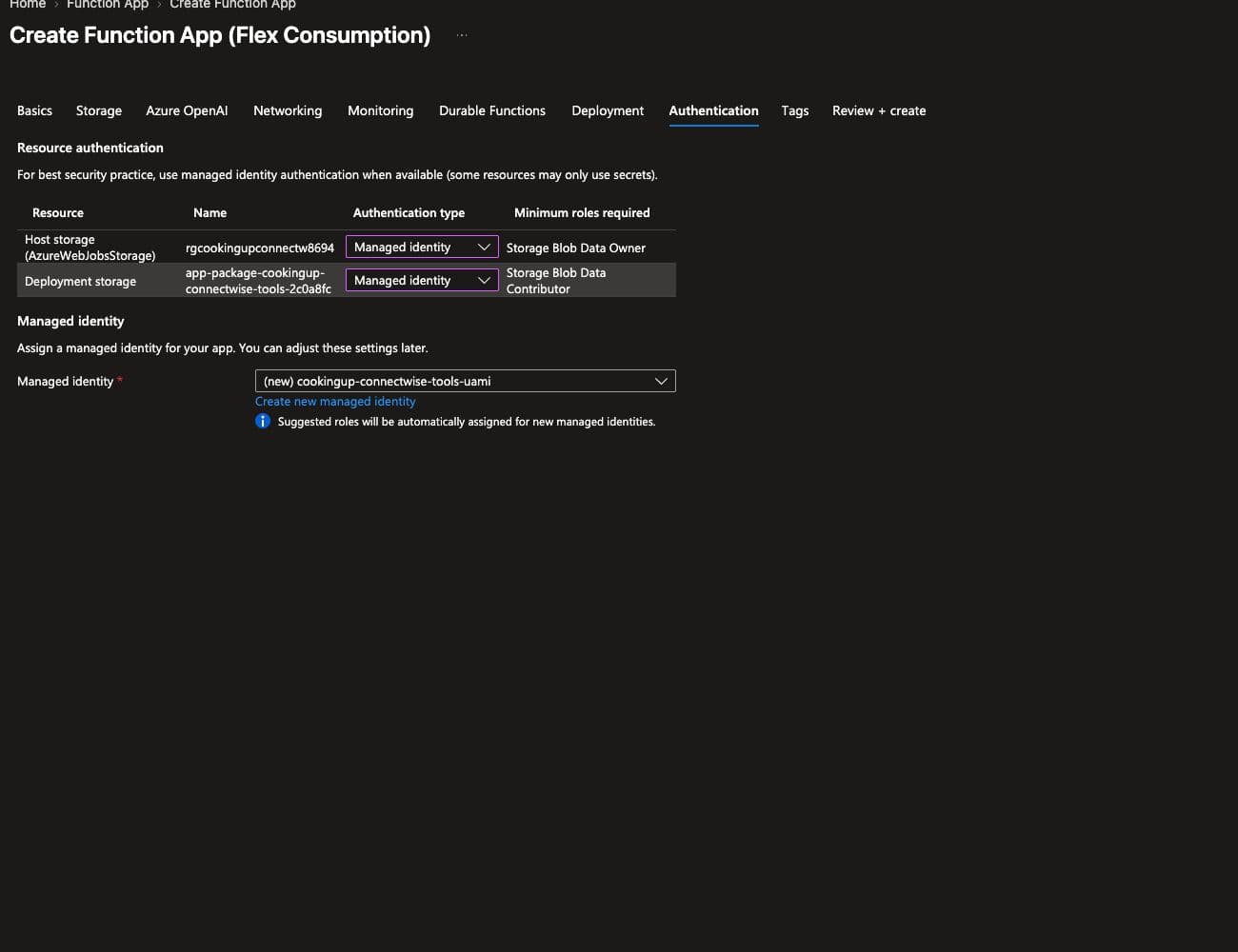The height and width of the screenshot is (952, 1238).
Task: Click the Resource column header
Action: point(58,212)
